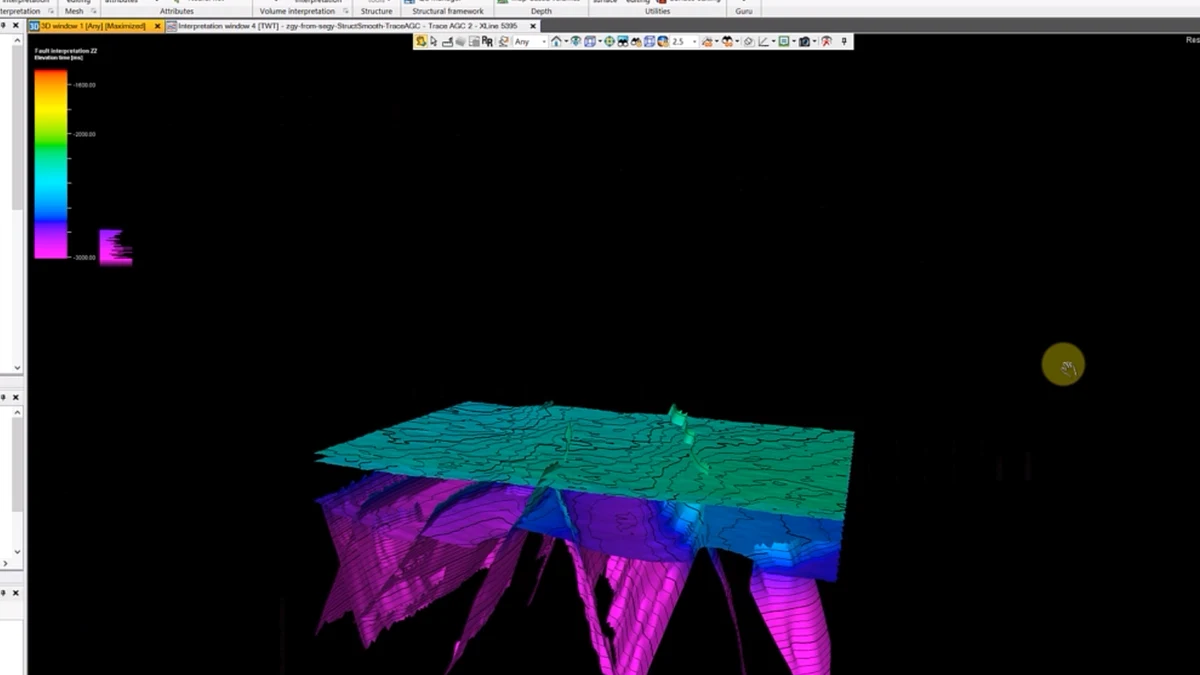Screen dimensions: 1200x675
Task: Close the middle left docked pane
Action: [16, 397]
